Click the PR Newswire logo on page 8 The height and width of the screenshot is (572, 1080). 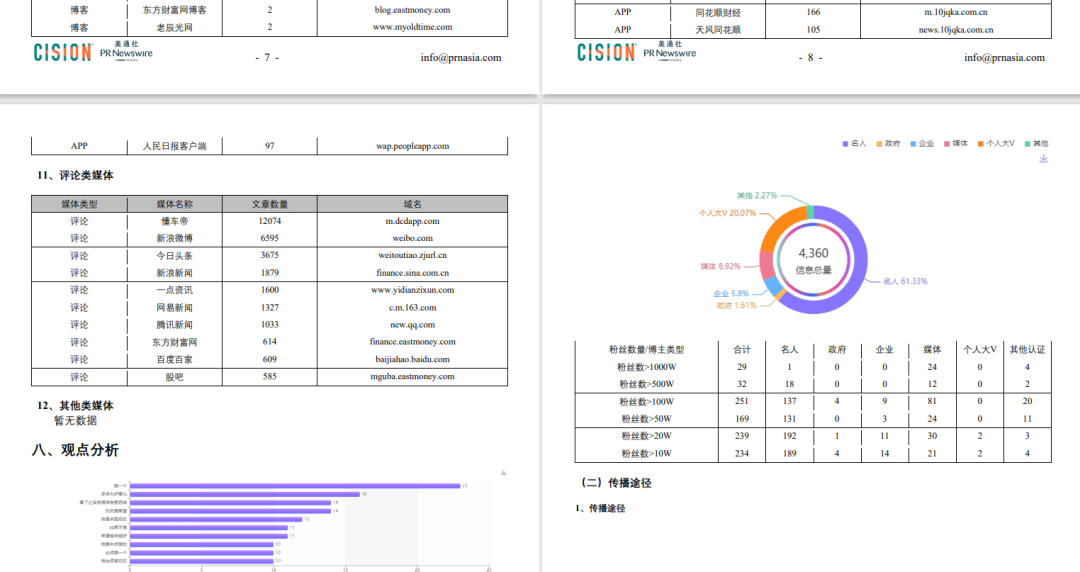[670, 53]
